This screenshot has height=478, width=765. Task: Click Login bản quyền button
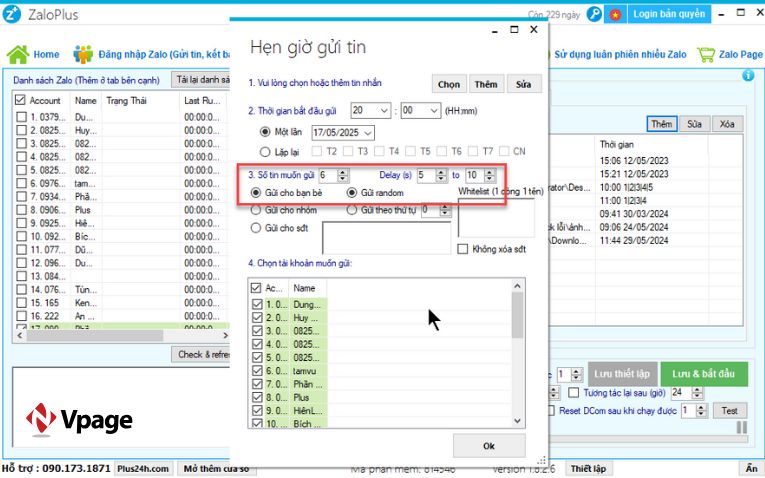tap(669, 14)
